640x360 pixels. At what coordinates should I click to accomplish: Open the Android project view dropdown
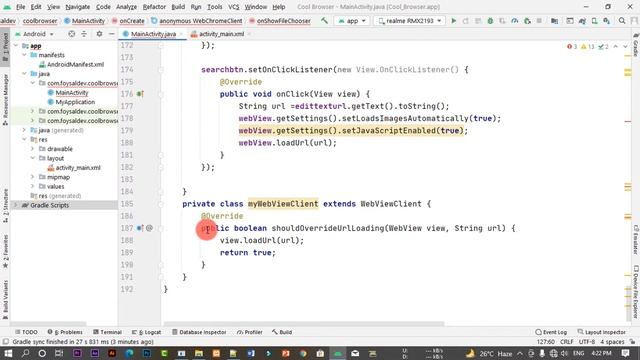coord(34,34)
